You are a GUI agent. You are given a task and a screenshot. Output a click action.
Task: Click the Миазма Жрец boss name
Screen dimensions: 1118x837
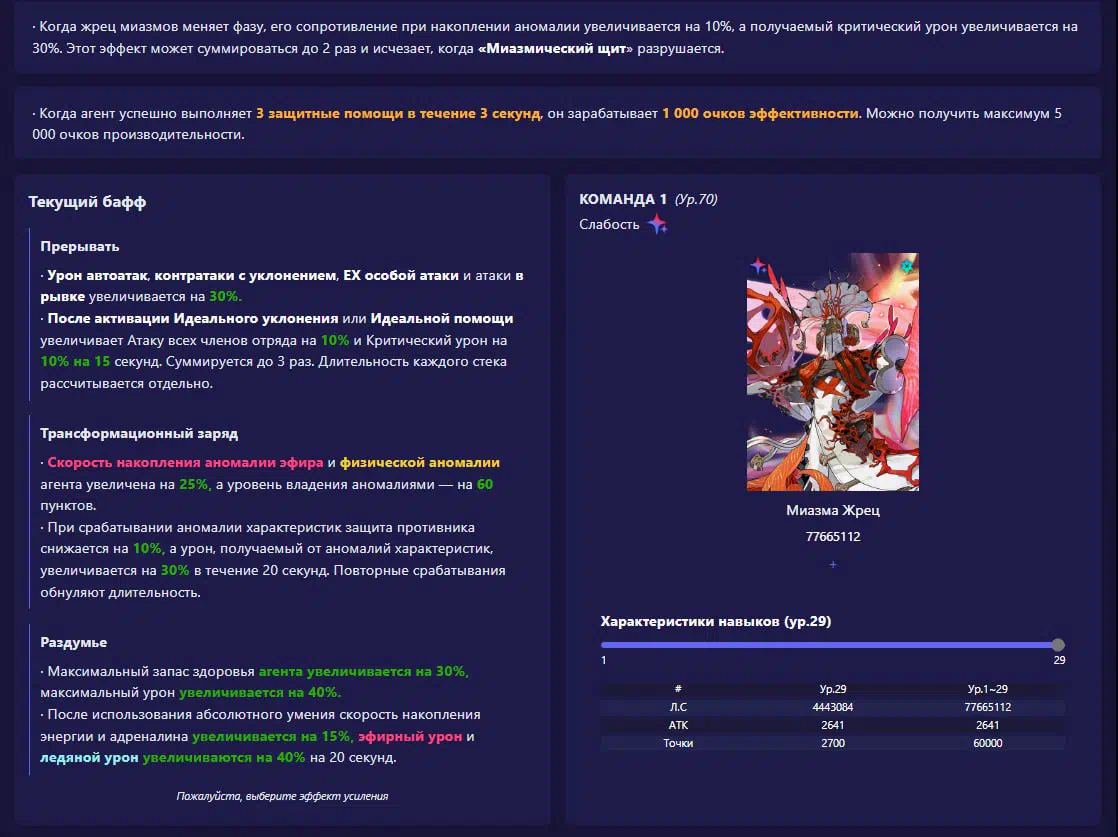[833, 510]
